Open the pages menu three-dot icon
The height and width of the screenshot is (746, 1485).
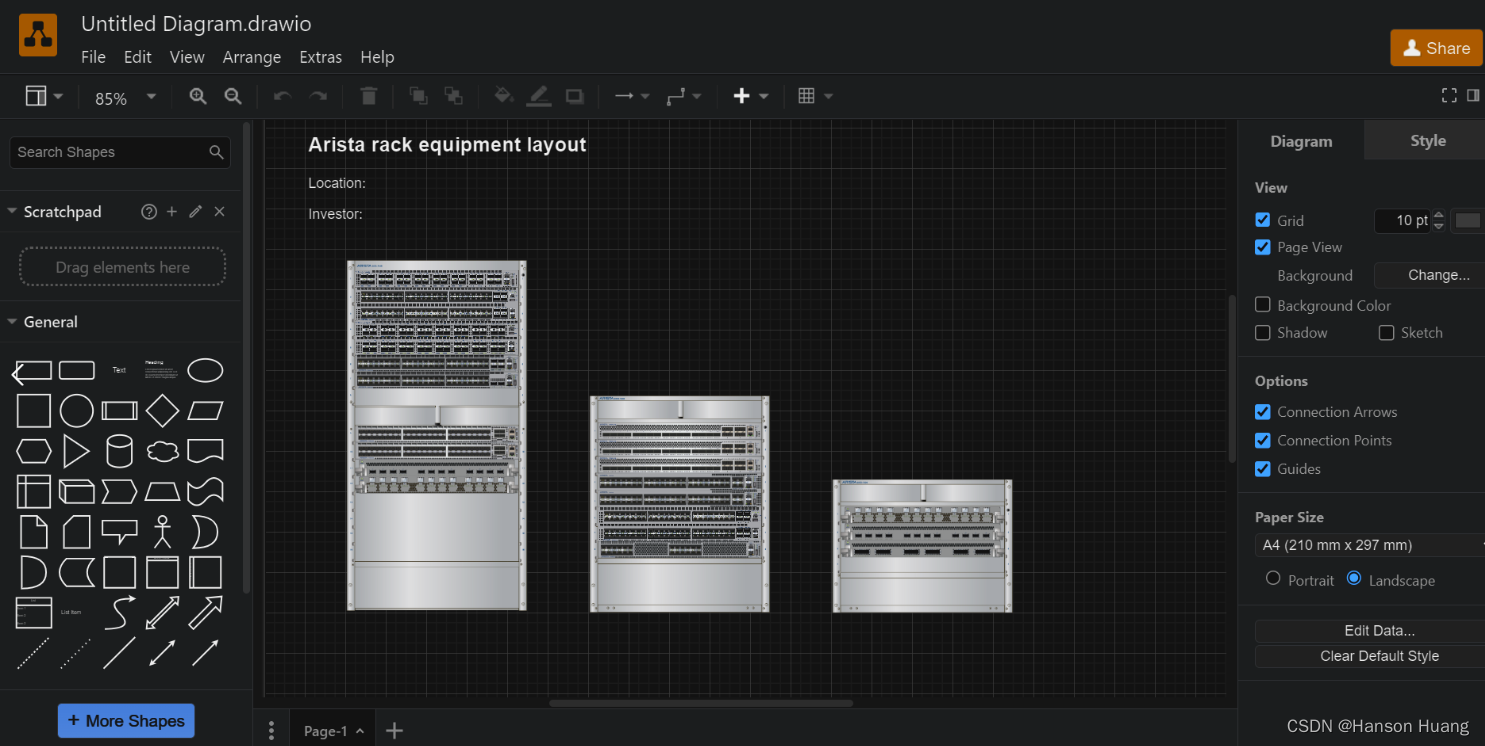(271, 731)
